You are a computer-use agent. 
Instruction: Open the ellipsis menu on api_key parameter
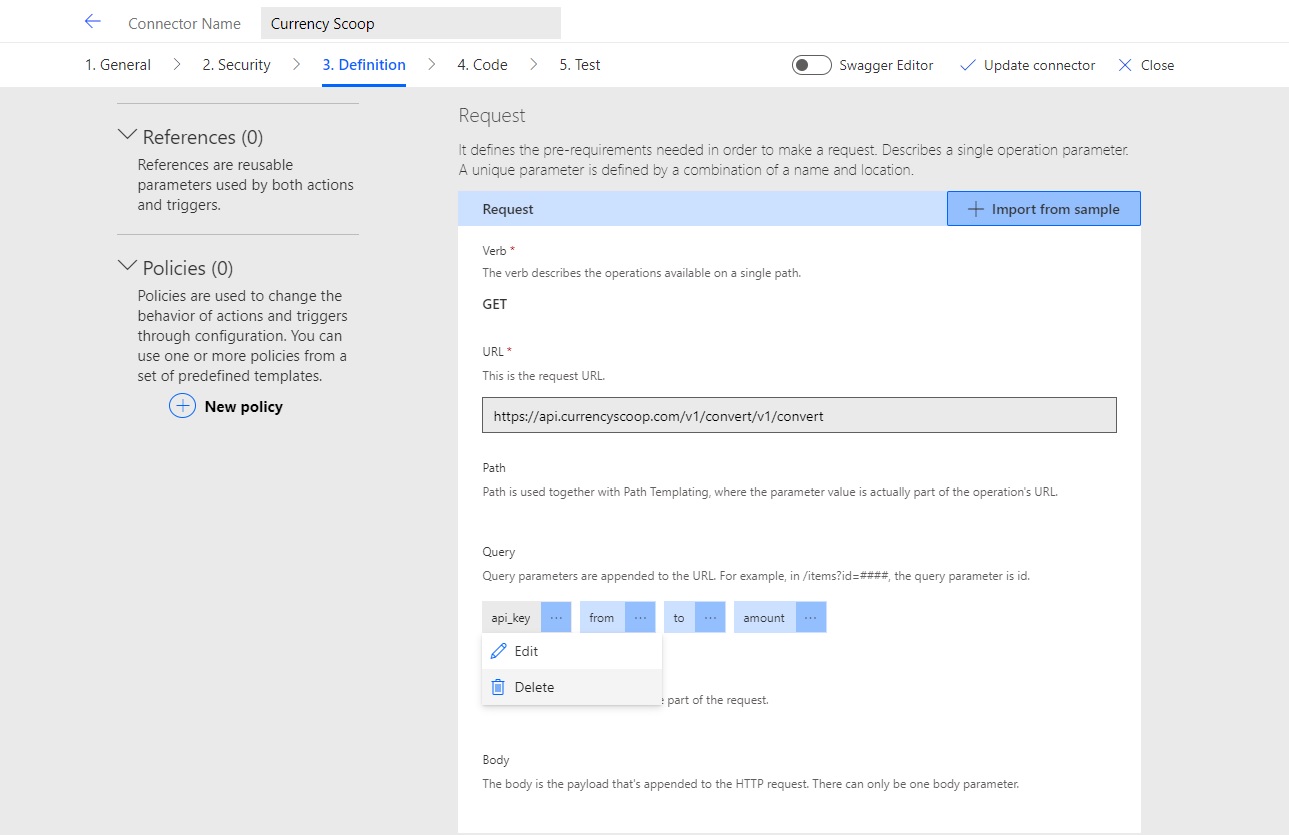tap(556, 617)
